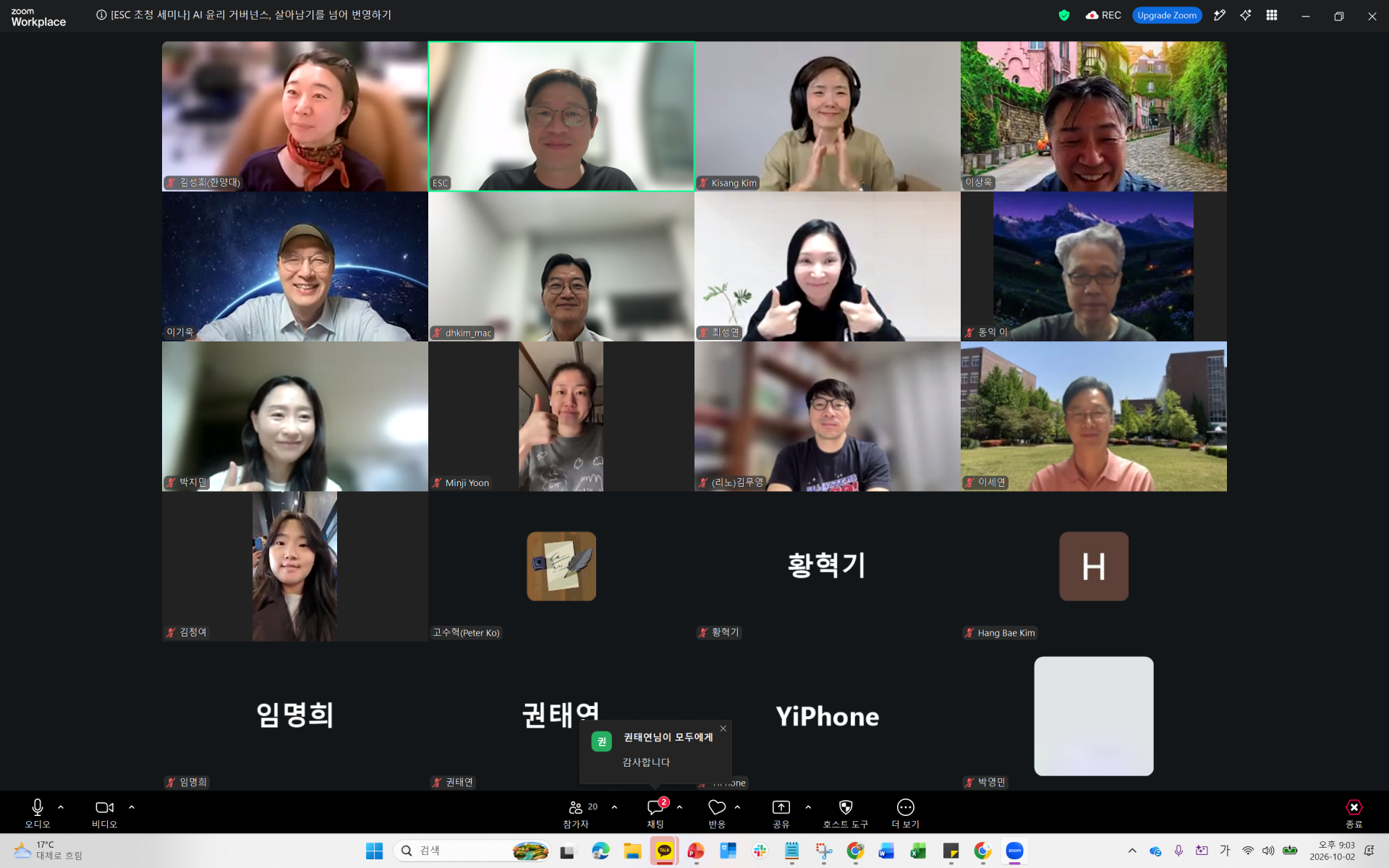The width and height of the screenshot is (1389, 868).
Task: Close the chat notification popup
Action: coord(723,728)
